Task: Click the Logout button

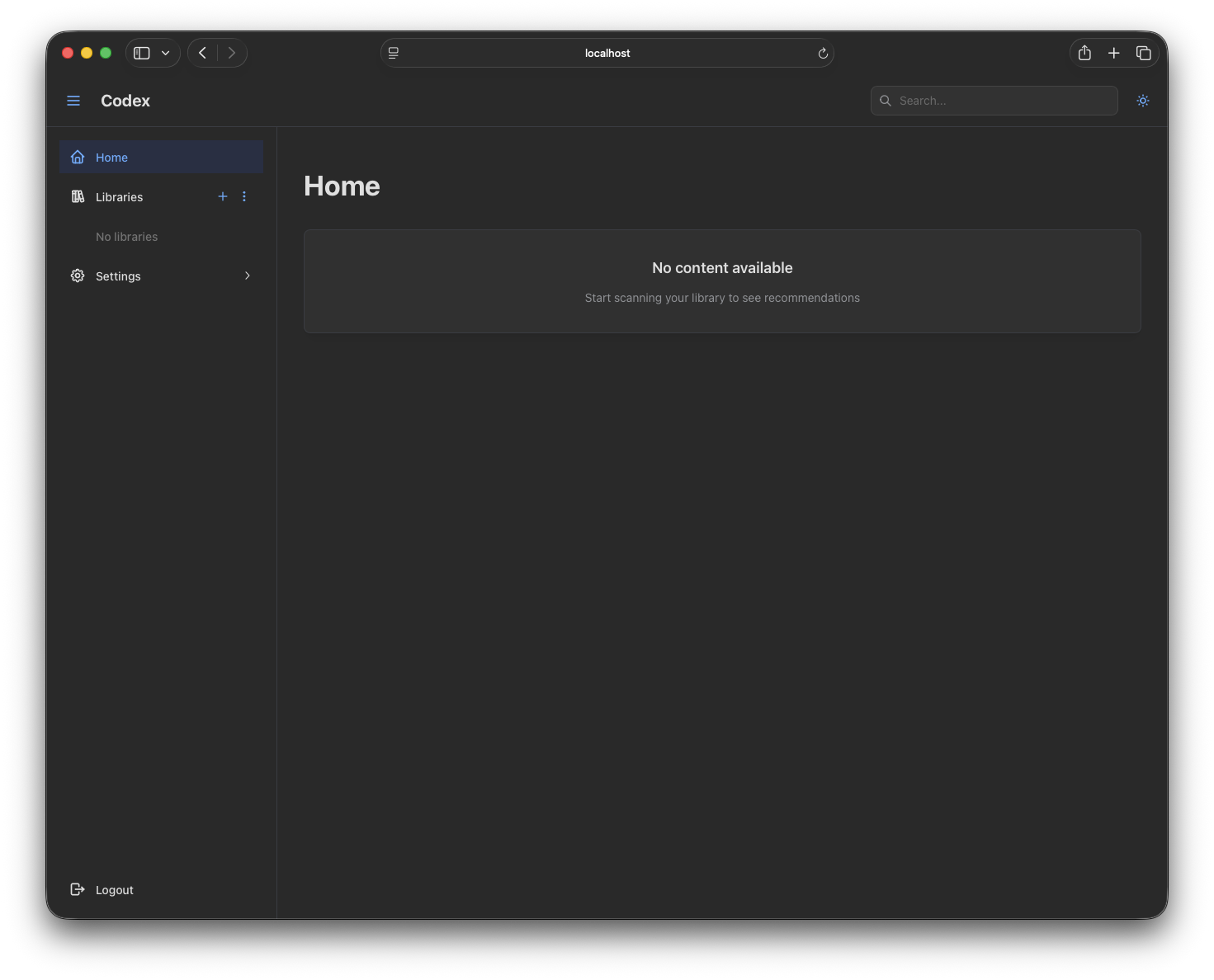Action: coord(115,889)
